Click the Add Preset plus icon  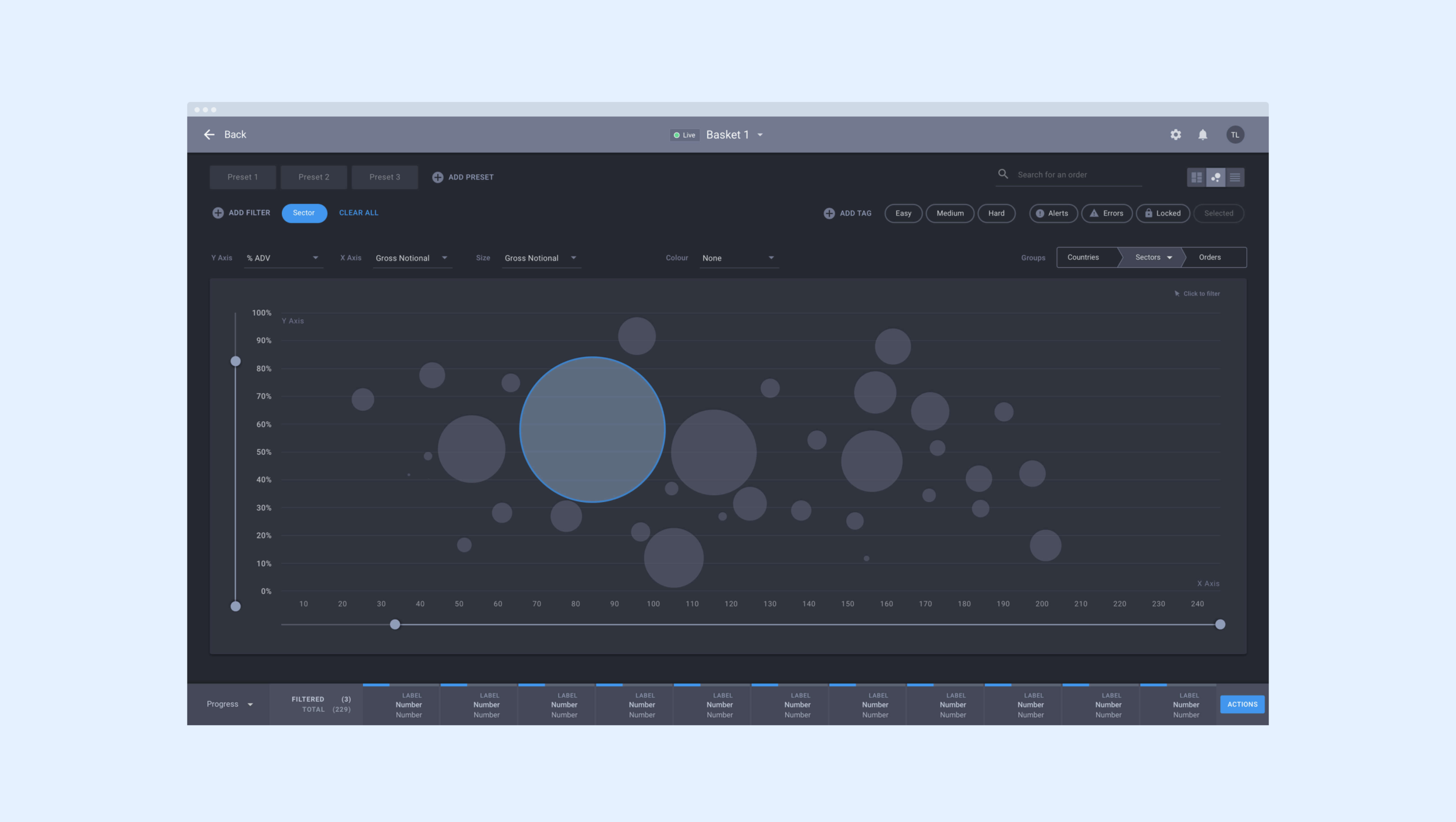coord(437,177)
